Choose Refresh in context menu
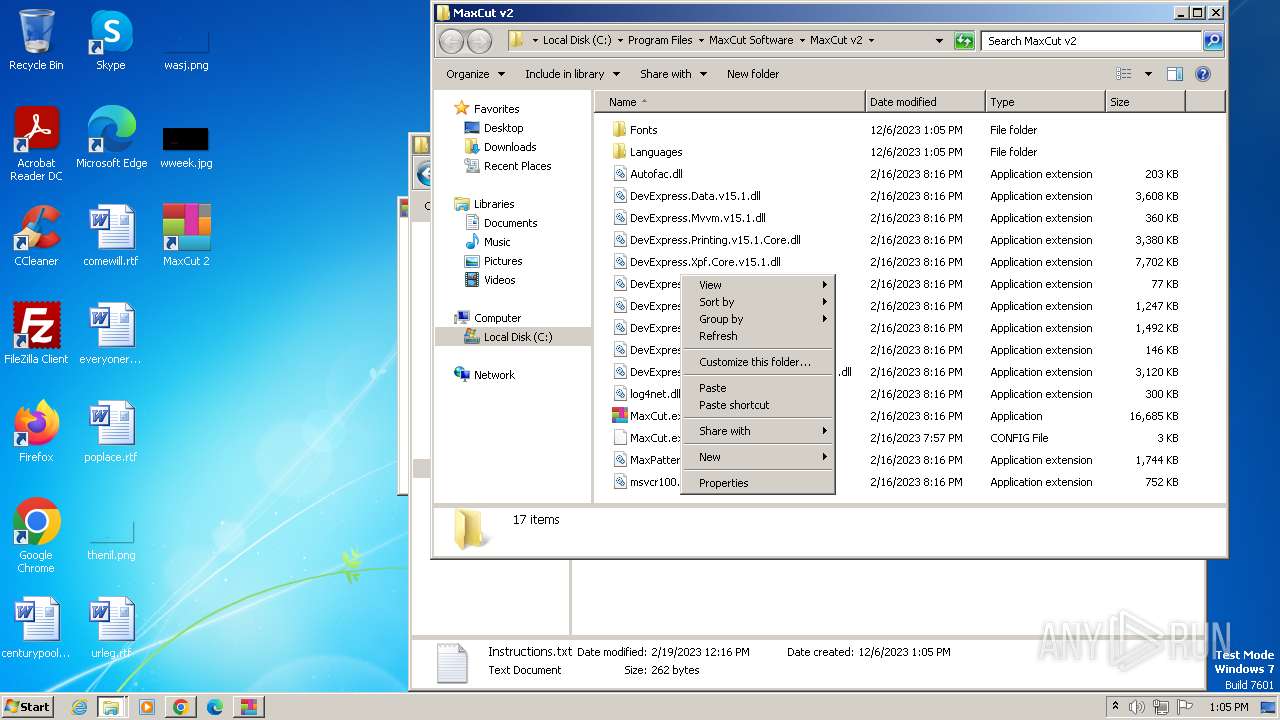1280x720 pixels. 758,336
